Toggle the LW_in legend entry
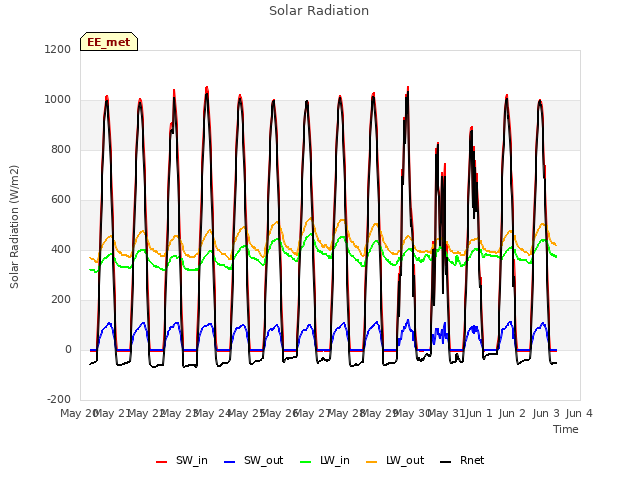This screenshot has width=640, height=480. (325, 460)
